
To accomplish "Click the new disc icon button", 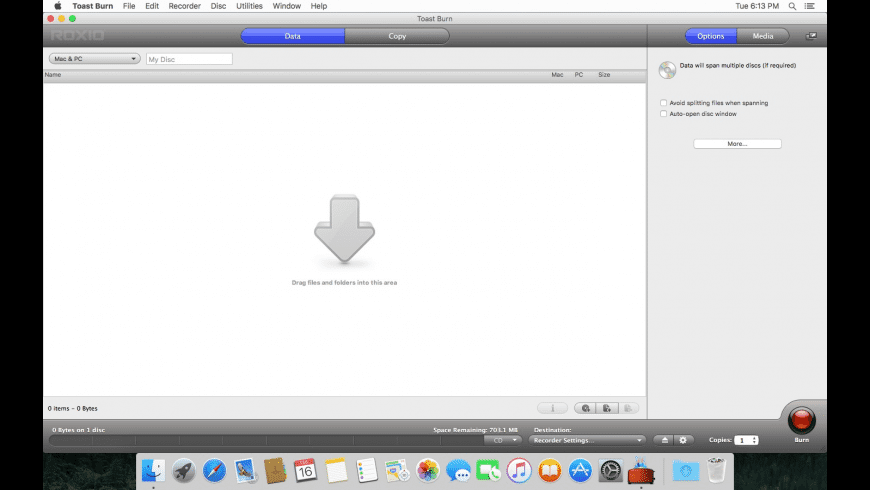I will 585,408.
